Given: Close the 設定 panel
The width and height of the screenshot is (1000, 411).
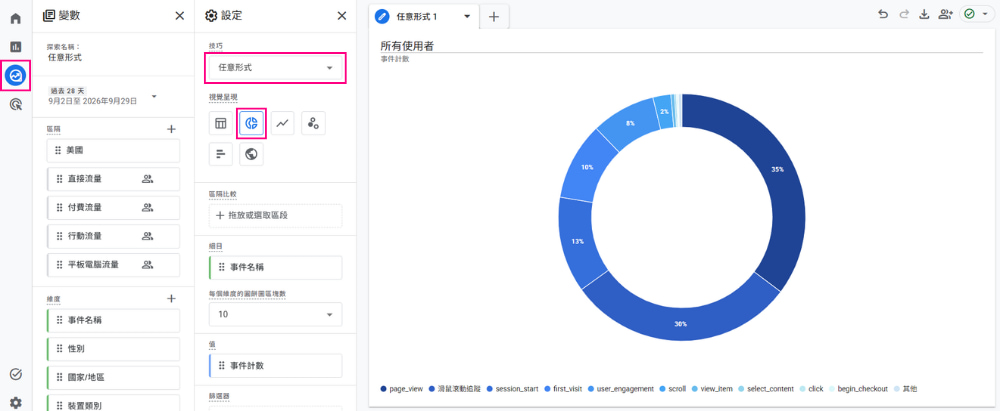Looking at the screenshot, I should [x=342, y=16].
